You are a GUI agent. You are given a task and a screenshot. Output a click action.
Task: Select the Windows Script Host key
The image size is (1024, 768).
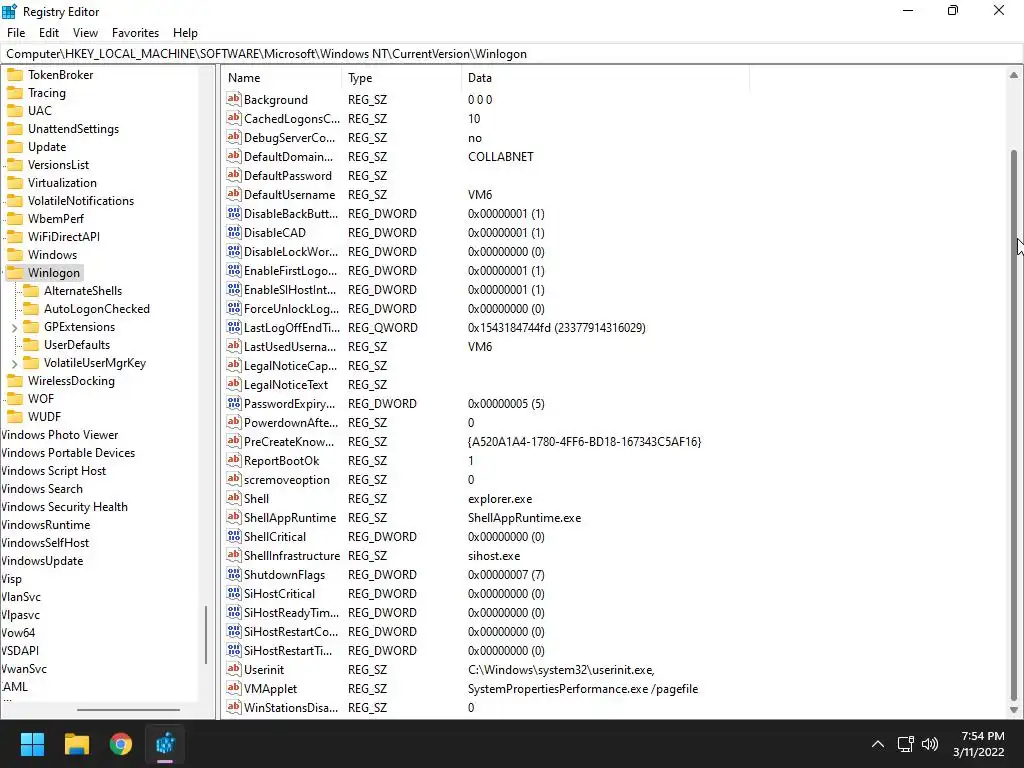coord(54,471)
